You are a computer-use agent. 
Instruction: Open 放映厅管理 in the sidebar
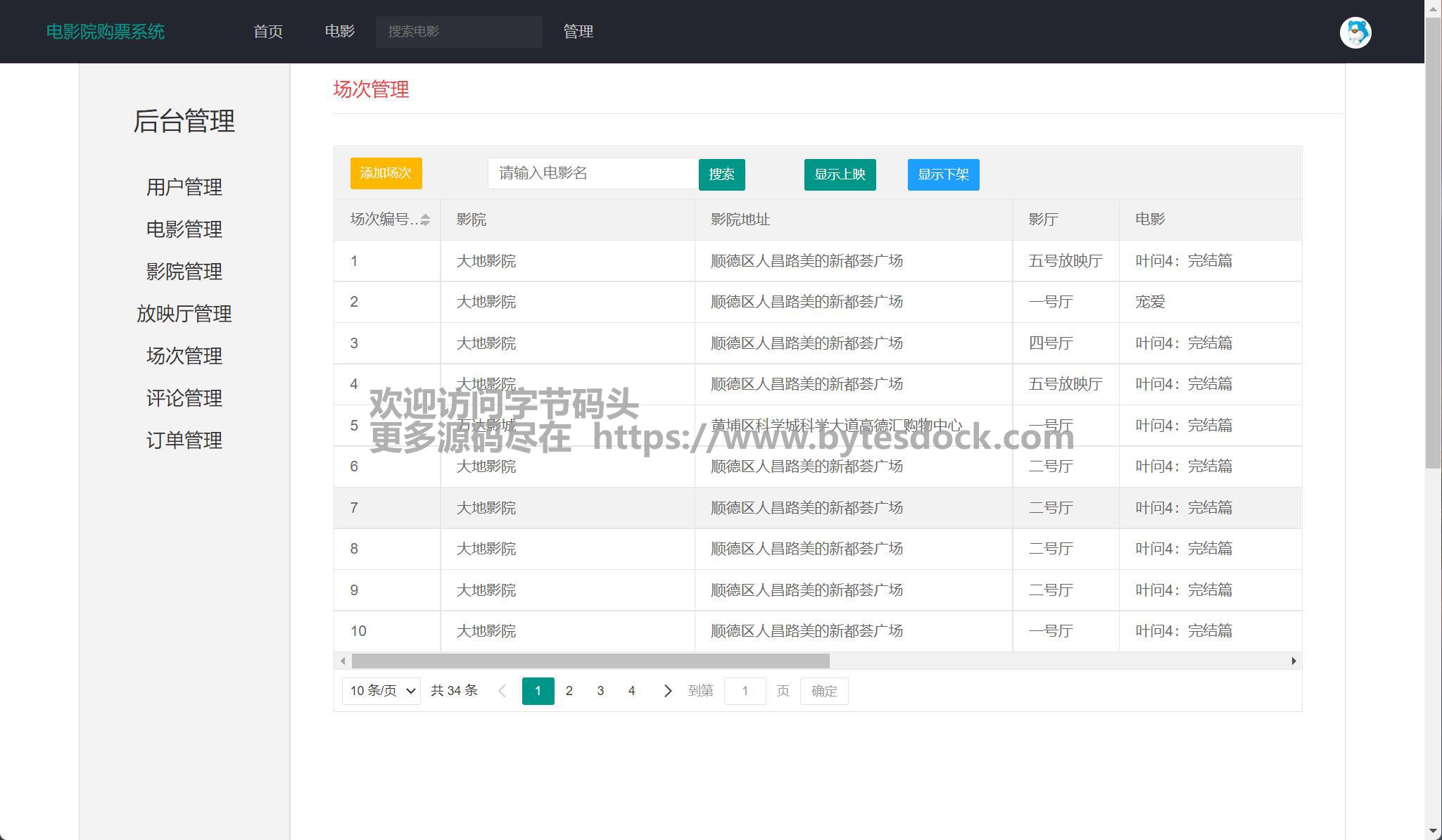184,314
